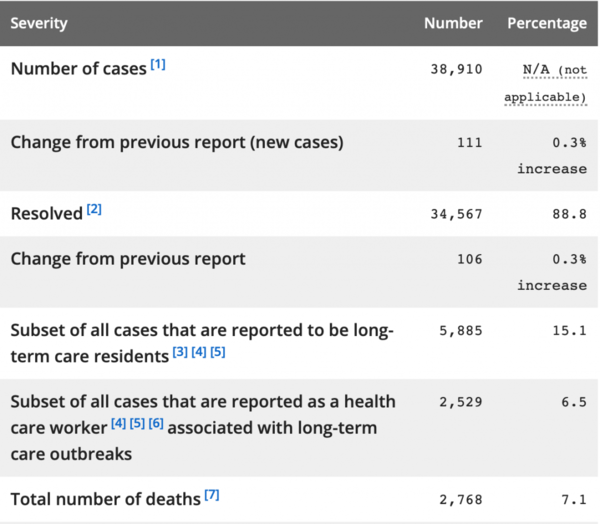Open footnote 5 in health care worker row
This screenshot has width=600, height=524.
point(137,424)
